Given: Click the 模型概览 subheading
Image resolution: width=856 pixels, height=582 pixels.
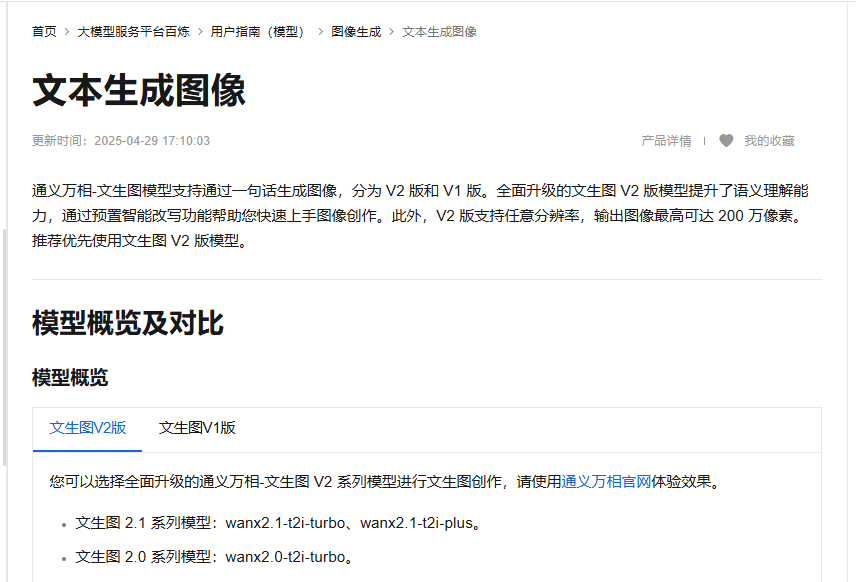Looking at the screenshot, I should pyautogui.click(x=70, y=377).
